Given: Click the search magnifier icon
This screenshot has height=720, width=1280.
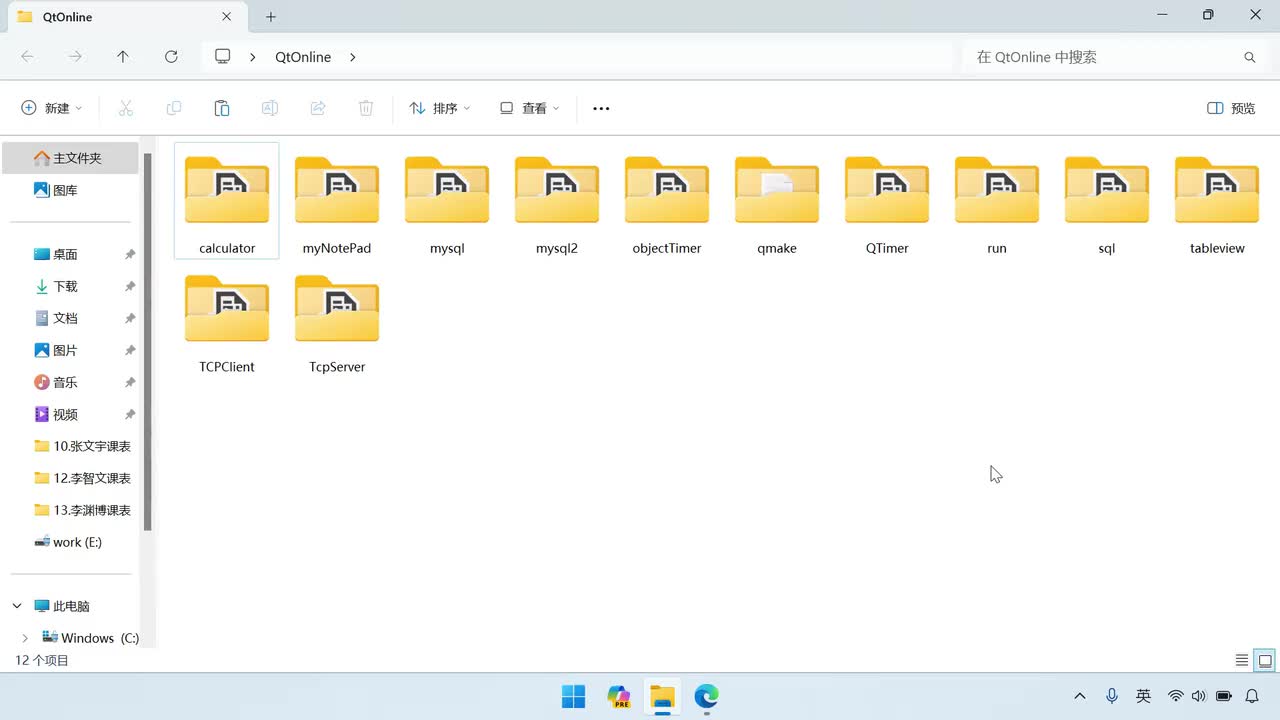Looking at the screenshot, I should [x=1249, y=57].
